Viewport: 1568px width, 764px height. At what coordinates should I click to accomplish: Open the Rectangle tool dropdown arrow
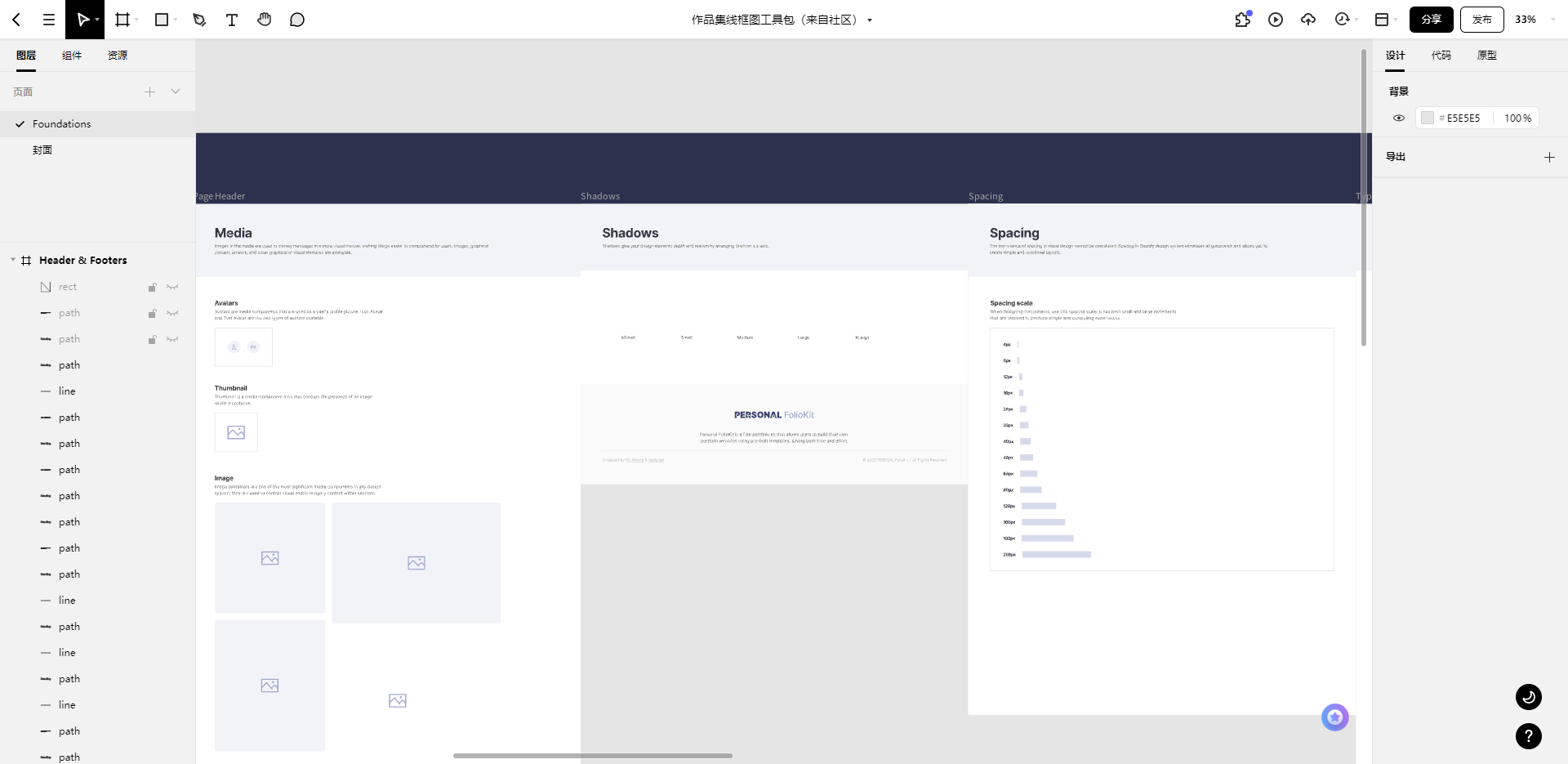(176, 20)
